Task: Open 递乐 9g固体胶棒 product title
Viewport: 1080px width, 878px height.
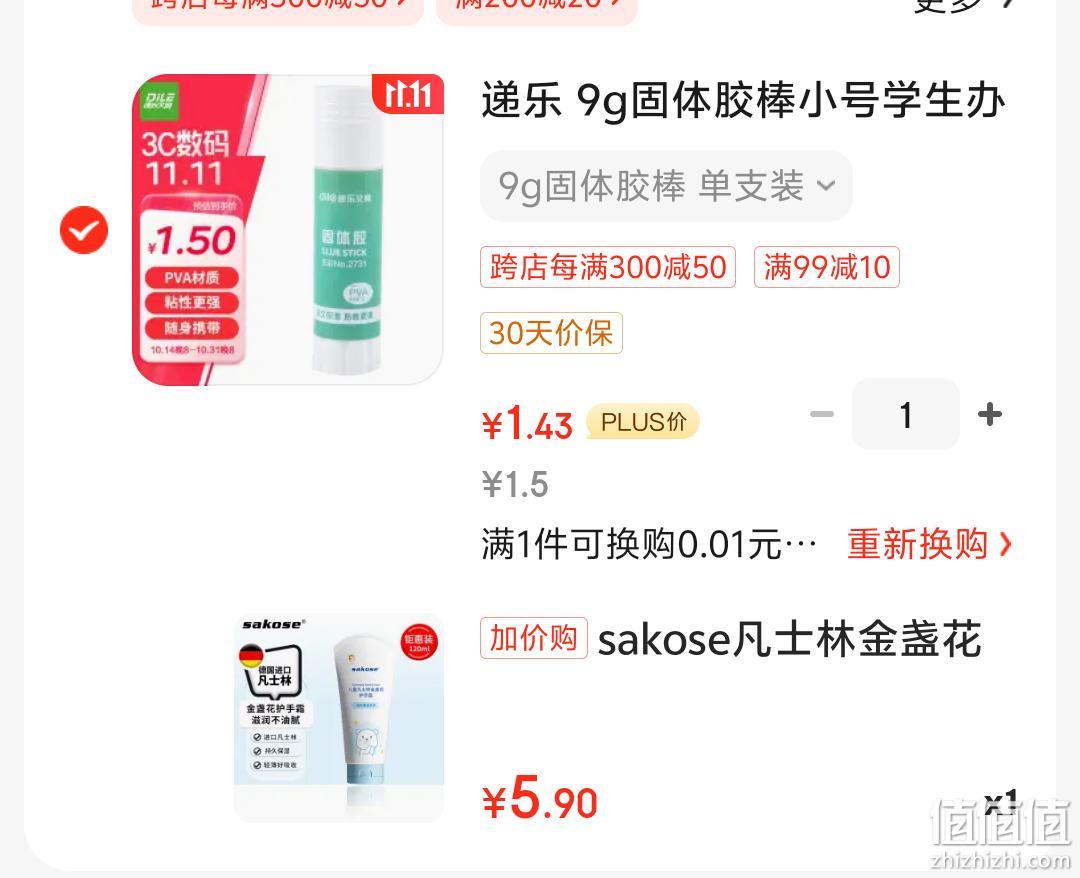Action: (743, 101)
